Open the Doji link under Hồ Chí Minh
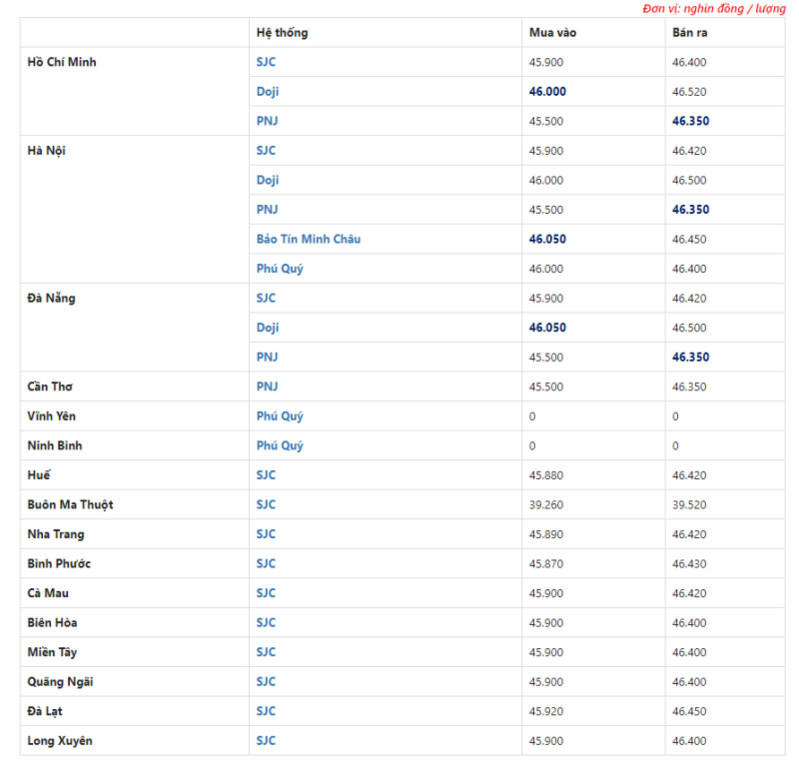 (x=268, y=92)
